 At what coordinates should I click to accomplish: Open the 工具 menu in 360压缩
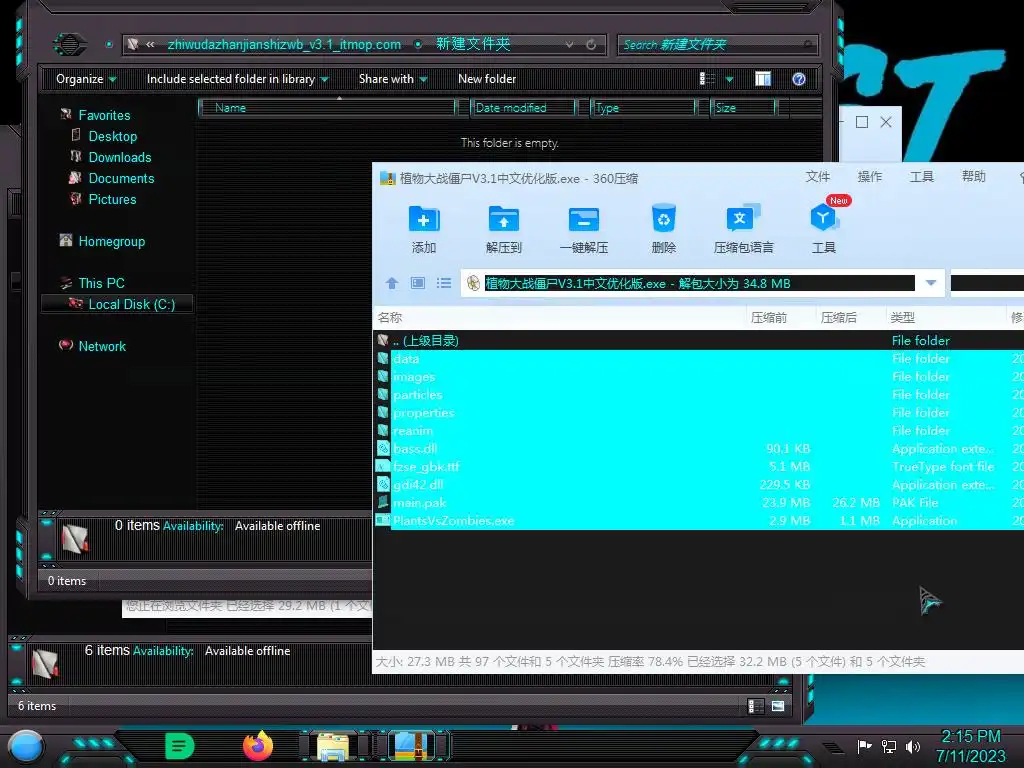[921, 176]
